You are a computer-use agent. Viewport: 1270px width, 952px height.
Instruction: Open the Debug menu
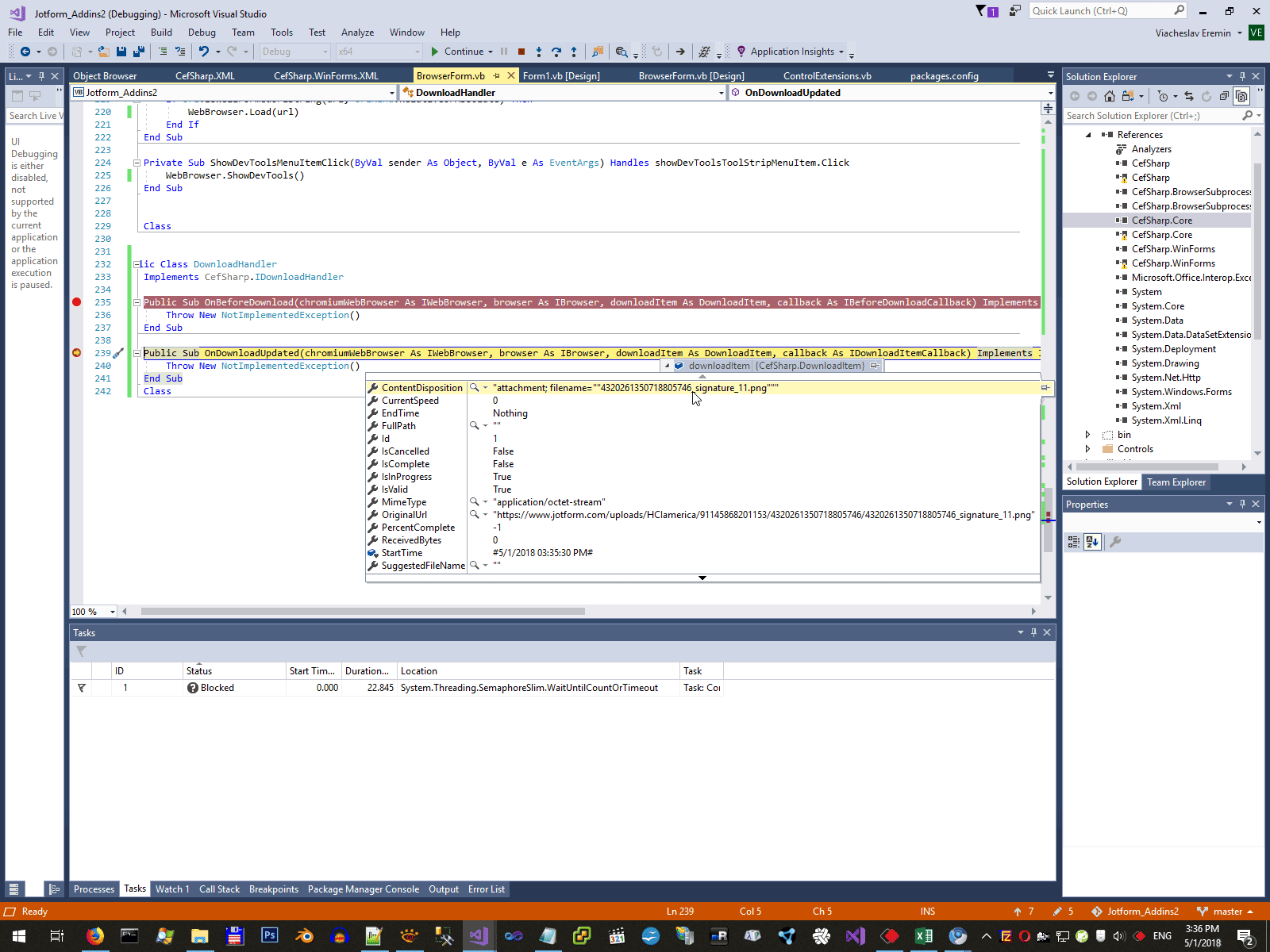pos(202,33)
